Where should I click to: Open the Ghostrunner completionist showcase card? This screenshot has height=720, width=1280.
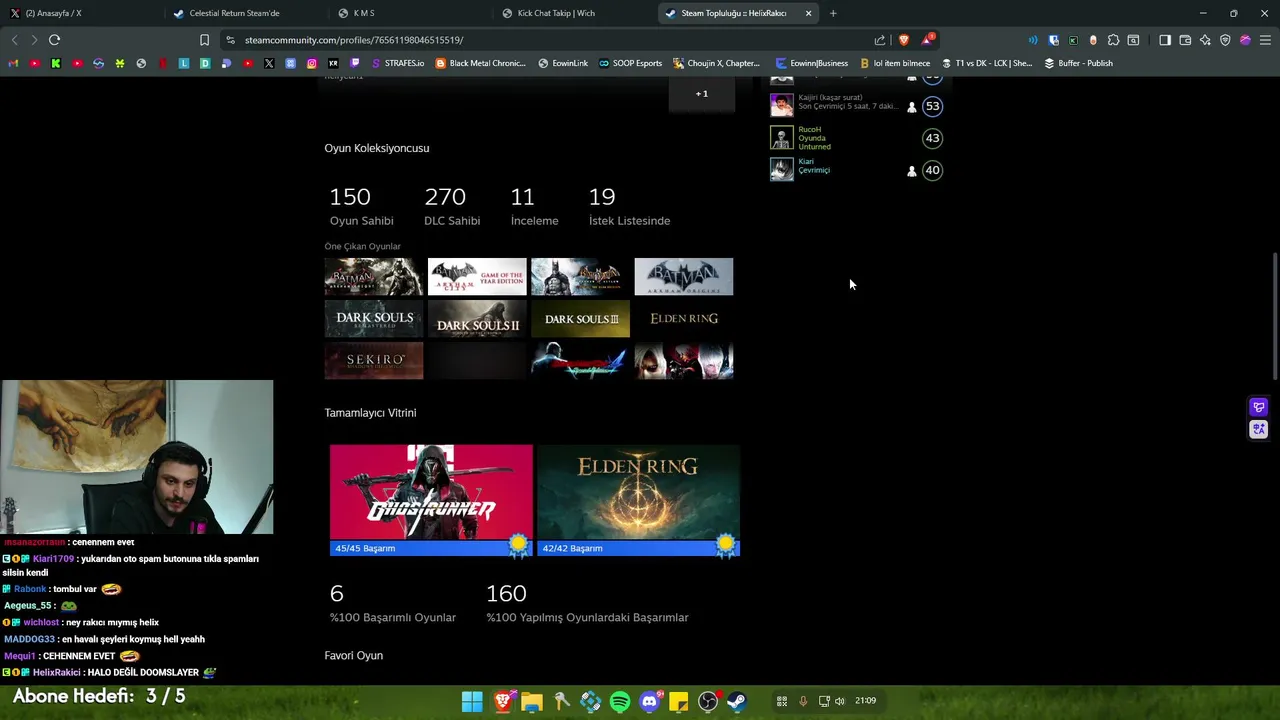431,500
